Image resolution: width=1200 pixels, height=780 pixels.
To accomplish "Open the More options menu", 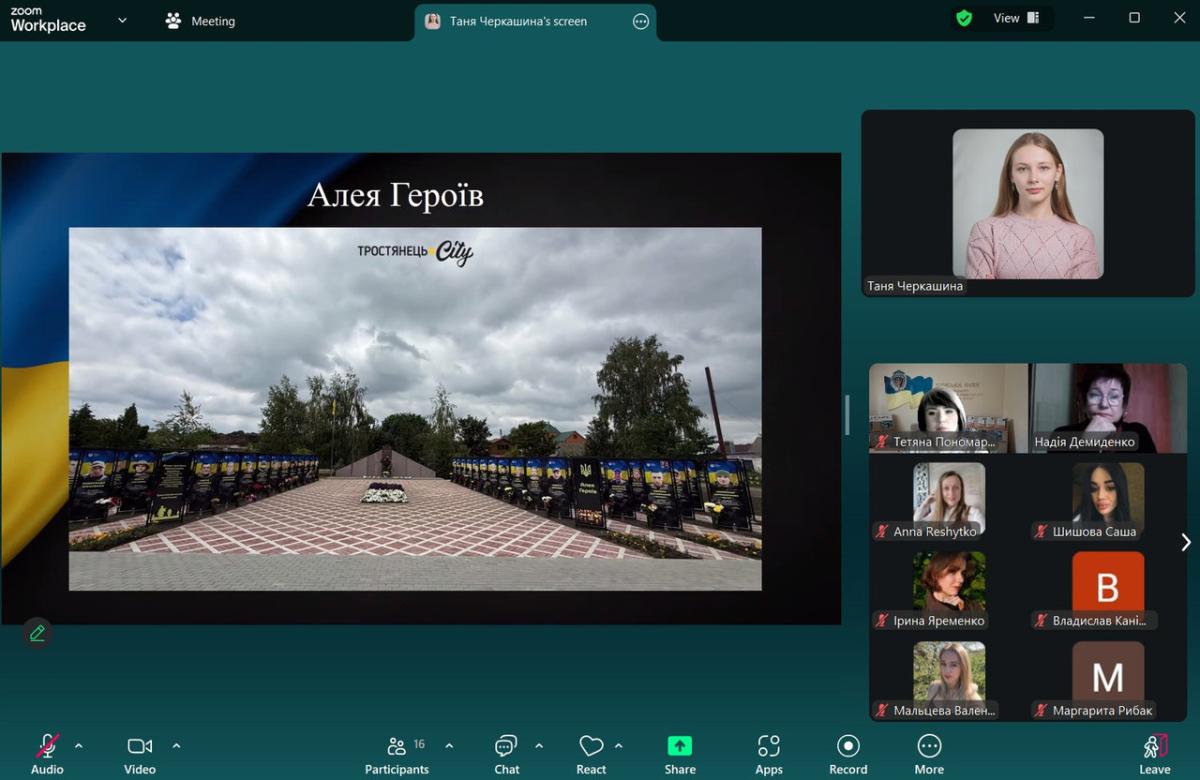I will [929, 753].
